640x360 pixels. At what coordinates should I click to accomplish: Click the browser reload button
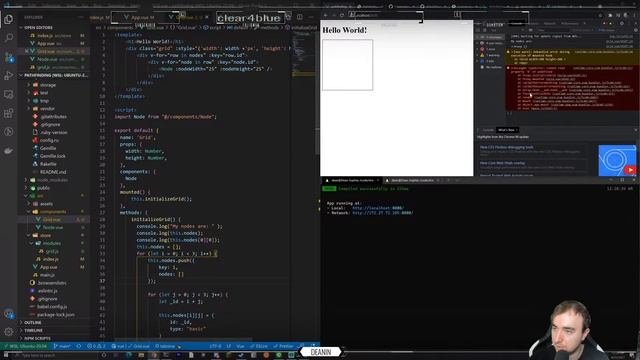[342, 16]
